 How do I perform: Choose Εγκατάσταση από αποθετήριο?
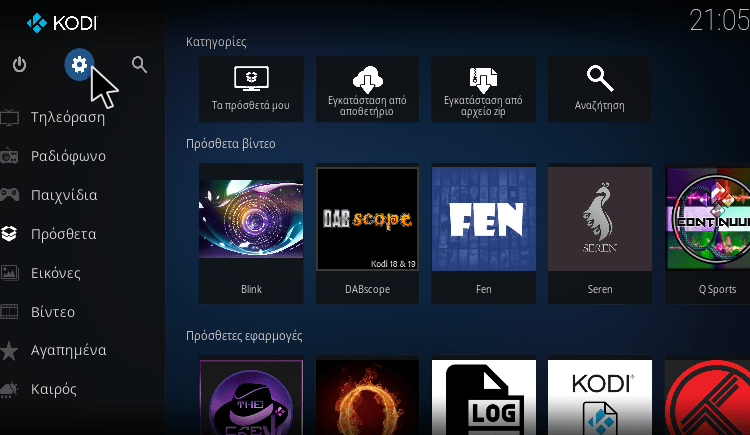pos(367,89)
